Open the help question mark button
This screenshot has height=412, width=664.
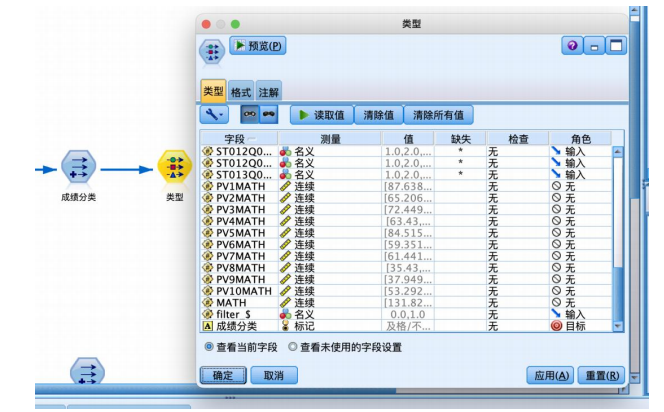click(x=572, y=45)
